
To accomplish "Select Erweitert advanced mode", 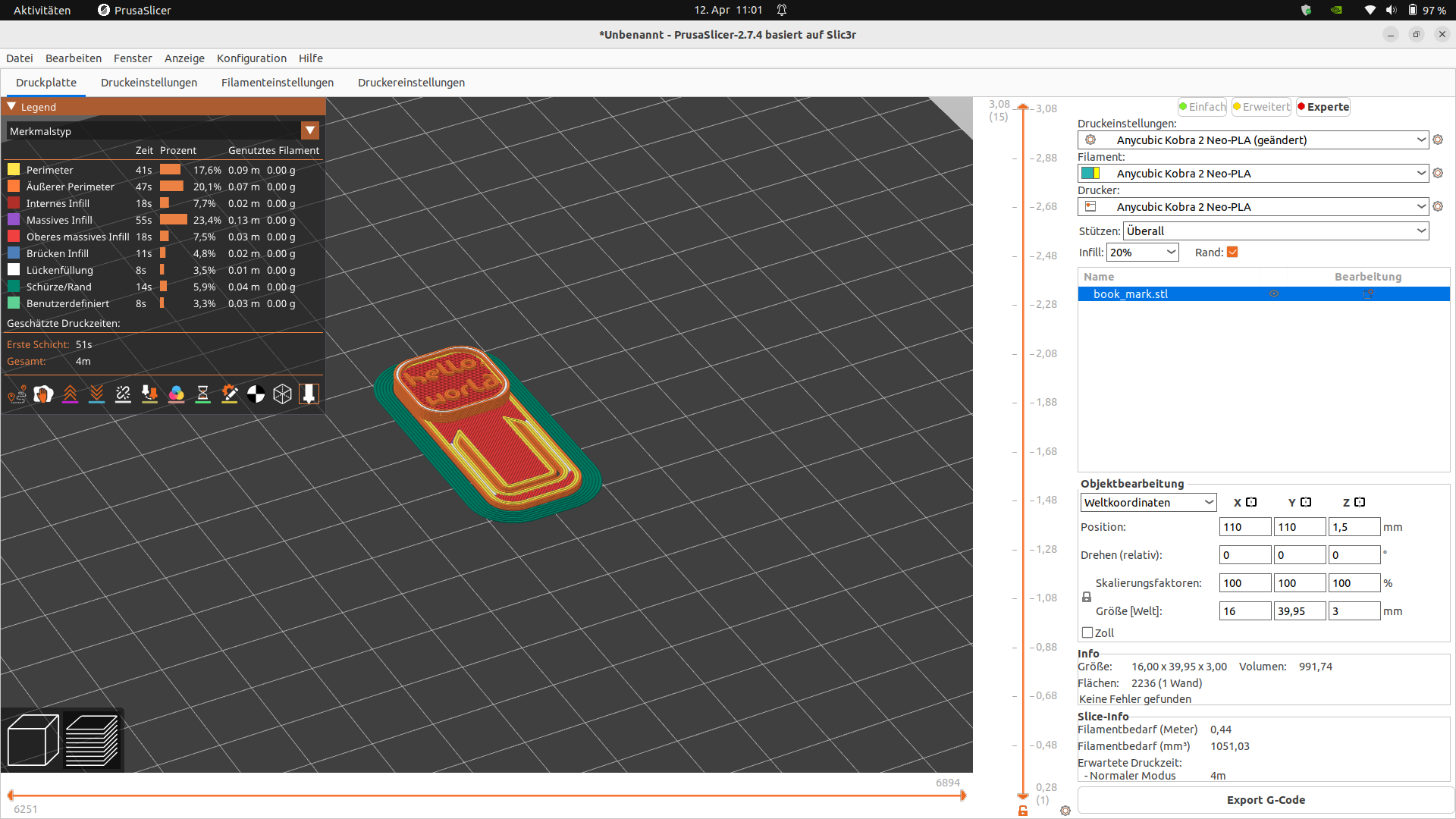I will pos(1261,107).
